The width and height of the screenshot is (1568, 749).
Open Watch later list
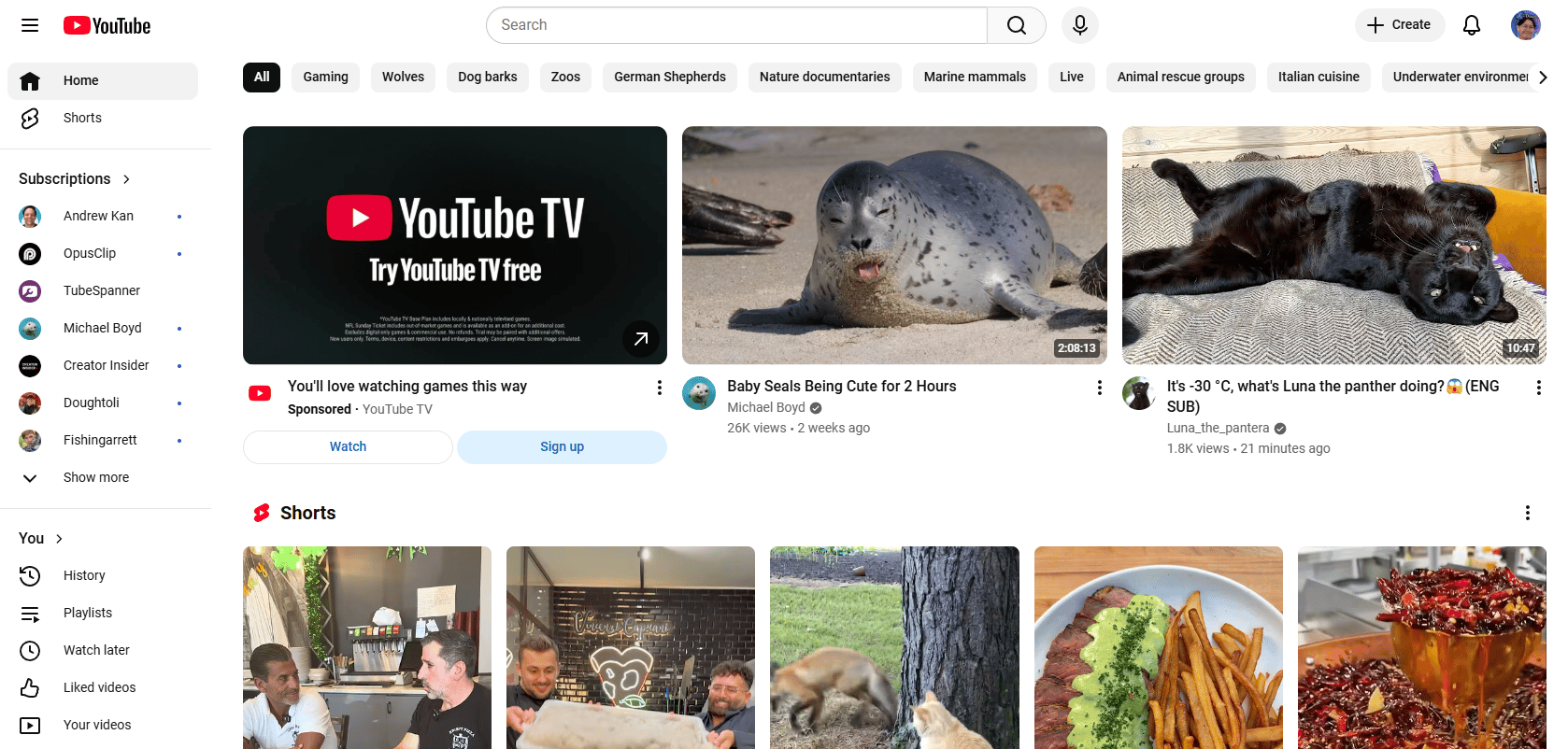[x=96, y=650]
